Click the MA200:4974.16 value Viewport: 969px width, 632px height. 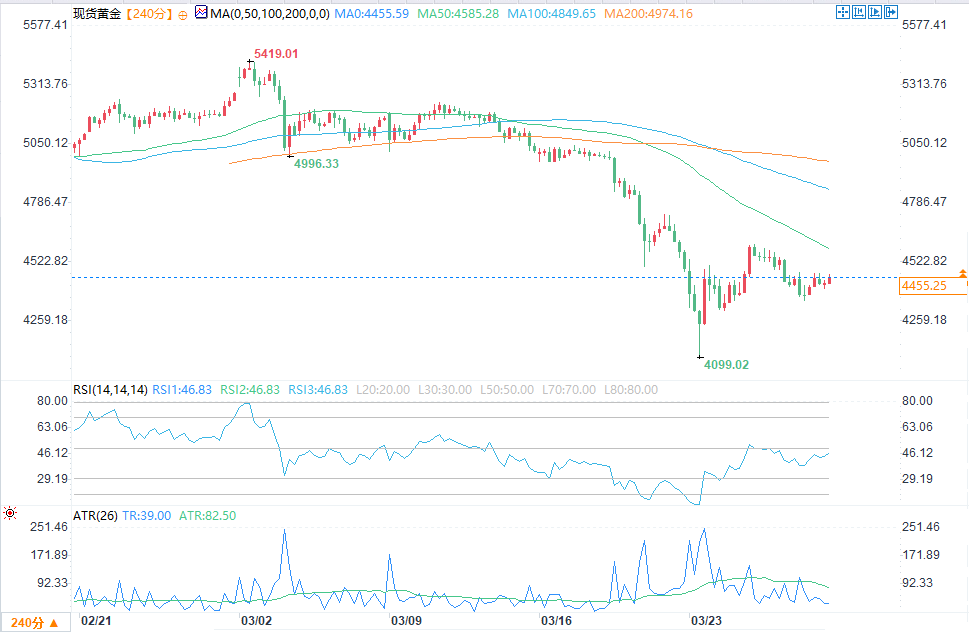(648, 14)
